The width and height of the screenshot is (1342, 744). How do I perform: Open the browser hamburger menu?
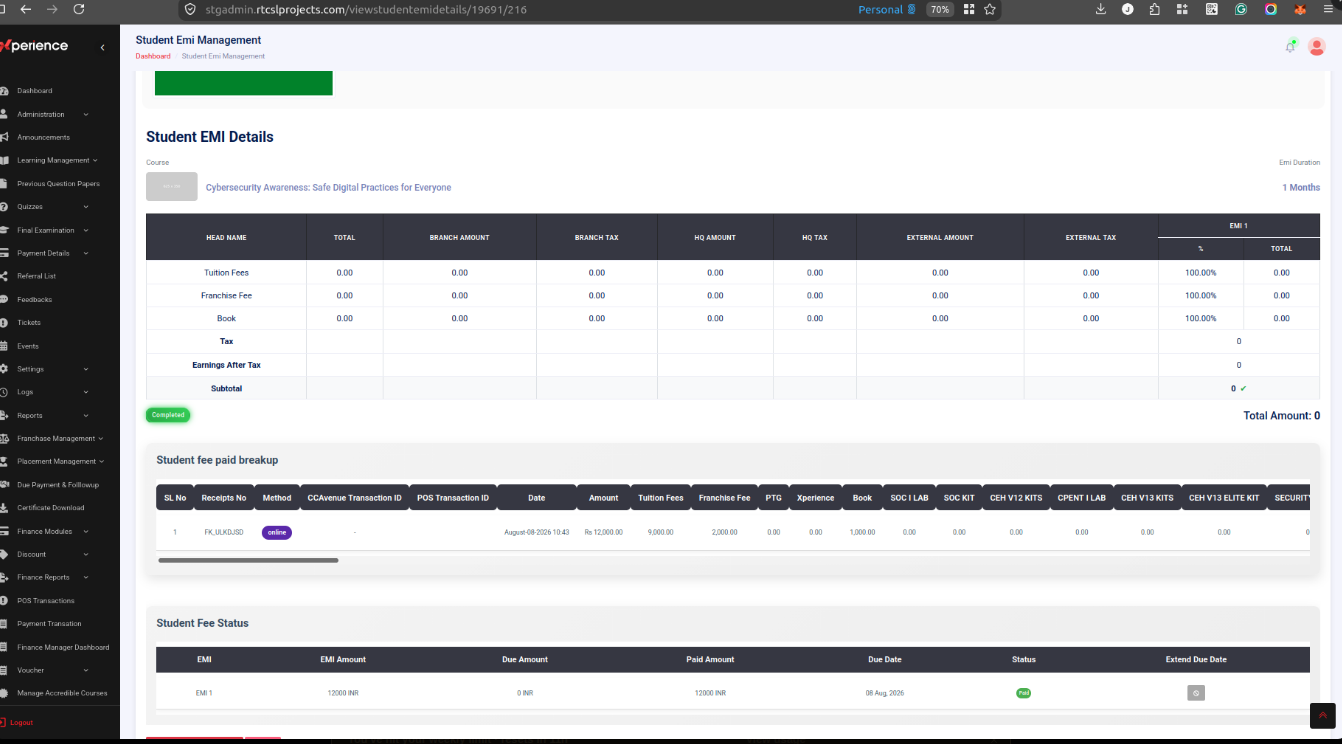1328,9
